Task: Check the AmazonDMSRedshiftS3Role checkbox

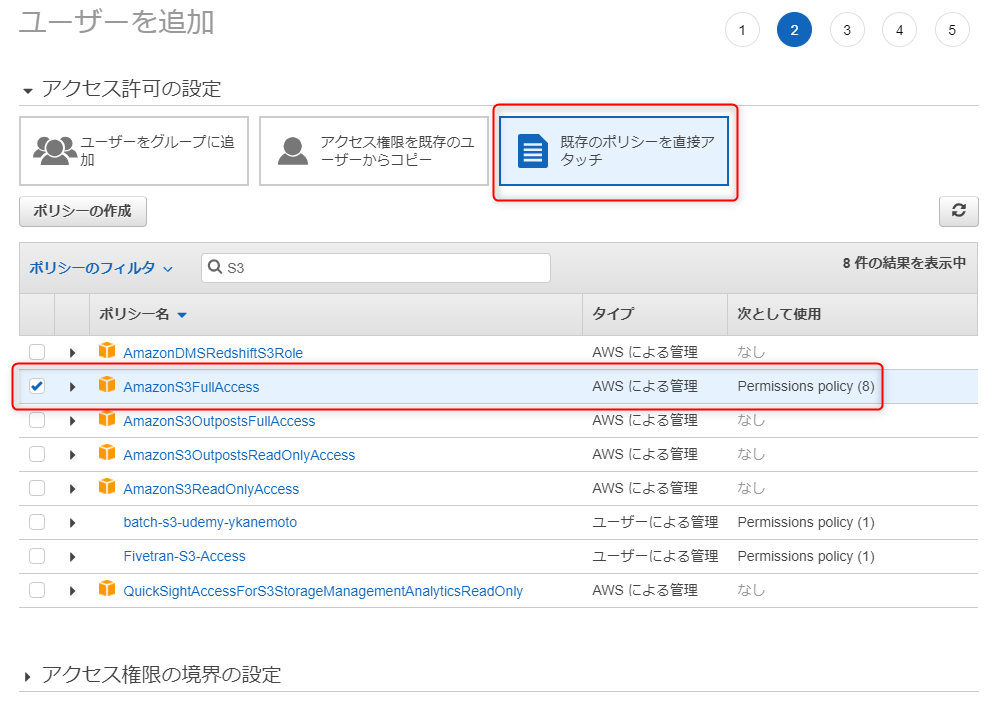Action: (x=37, y=352)
